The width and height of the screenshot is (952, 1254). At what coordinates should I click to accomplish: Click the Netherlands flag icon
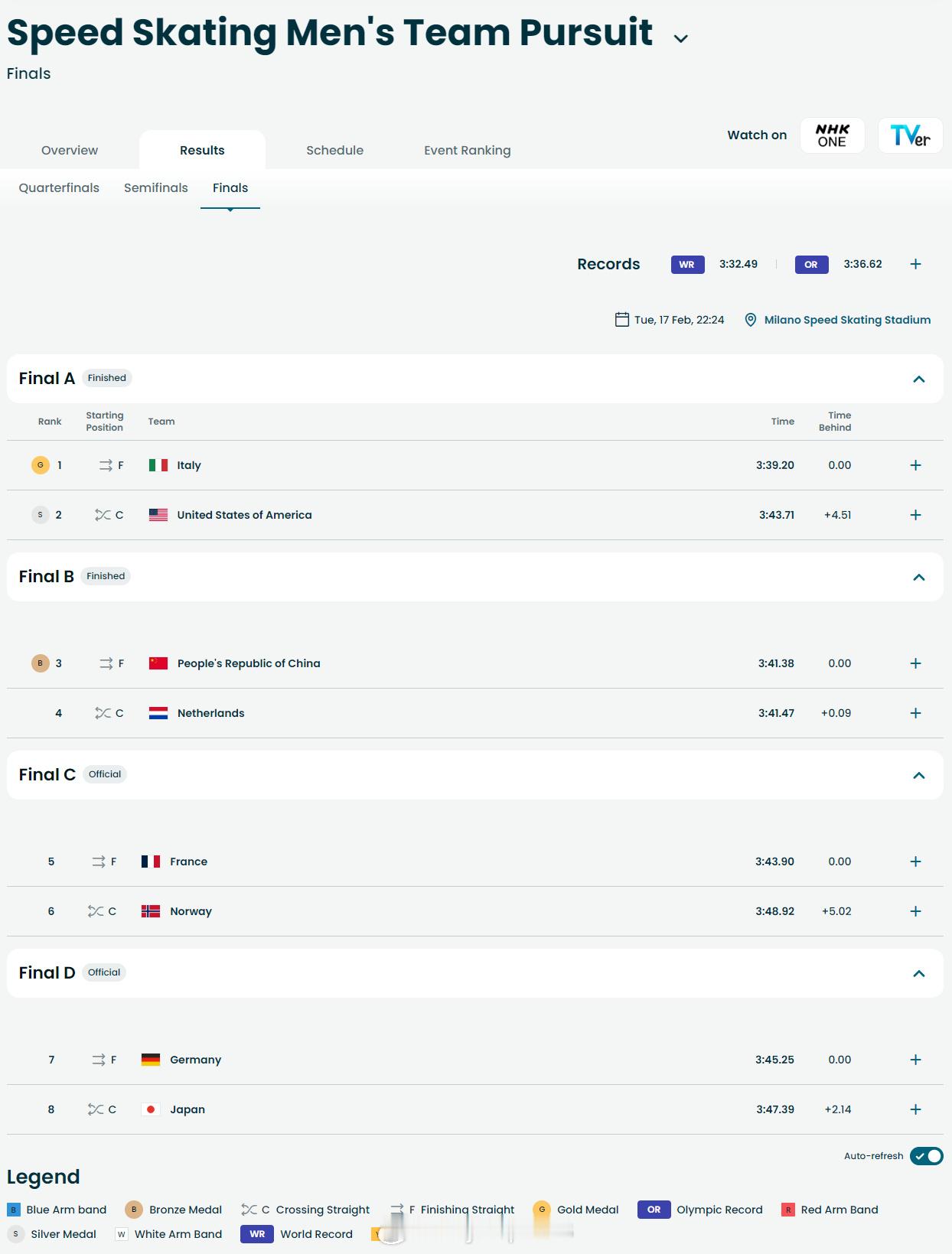tap(158, 713)
